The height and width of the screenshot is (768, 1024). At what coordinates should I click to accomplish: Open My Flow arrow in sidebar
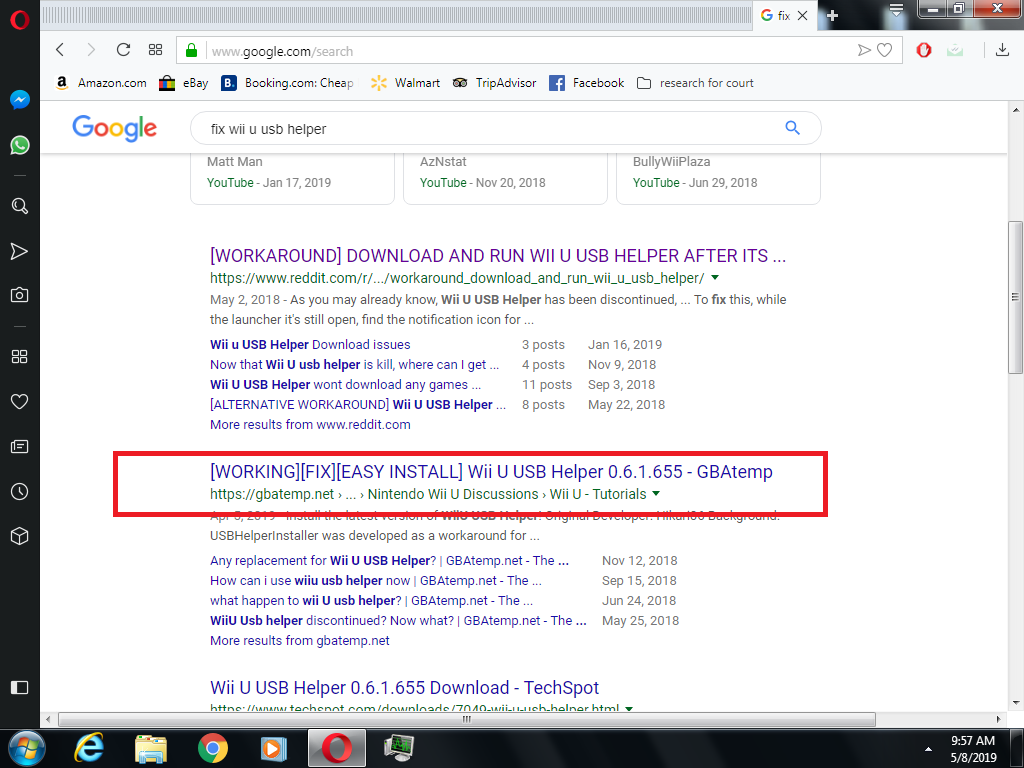pos(20,251)
